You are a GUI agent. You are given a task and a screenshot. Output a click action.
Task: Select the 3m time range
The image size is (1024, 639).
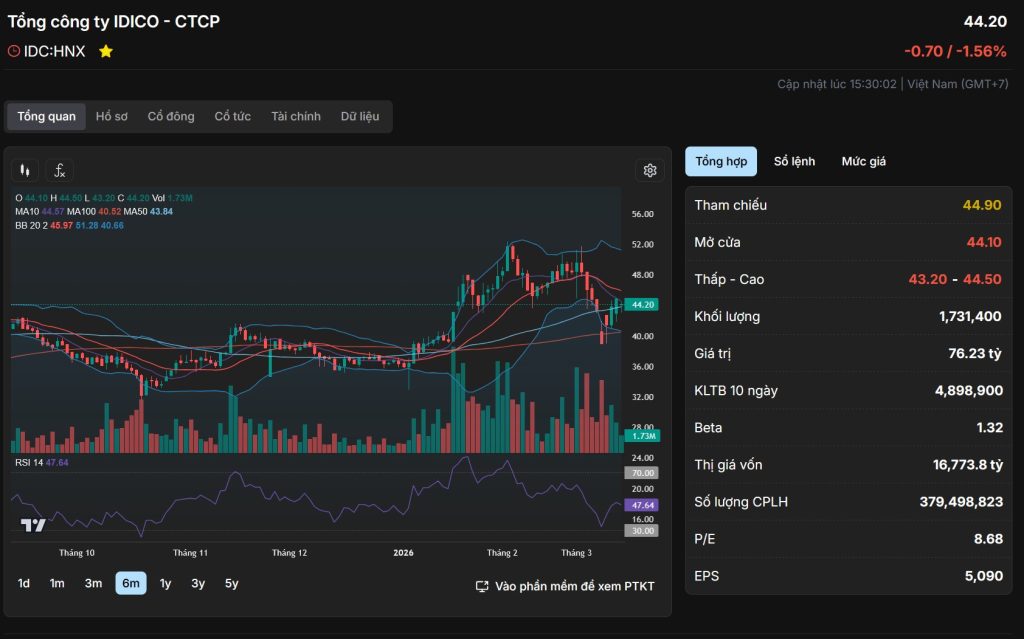tap(93, 584)
